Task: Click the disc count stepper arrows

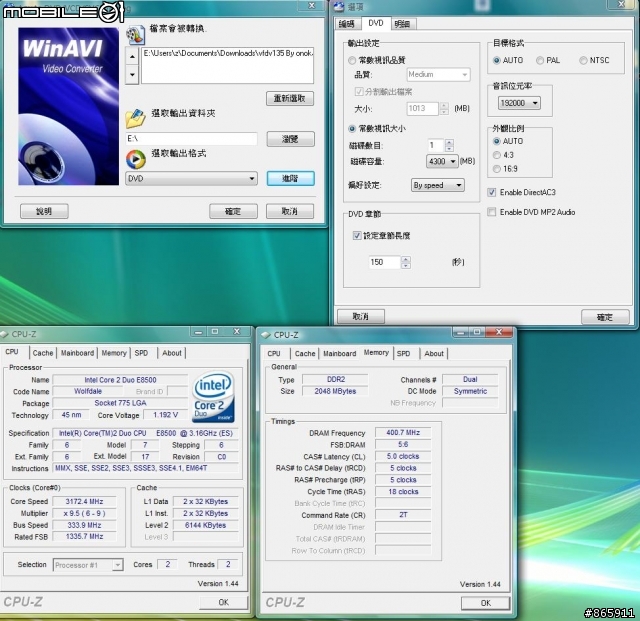Action: (x=449, y=145)
